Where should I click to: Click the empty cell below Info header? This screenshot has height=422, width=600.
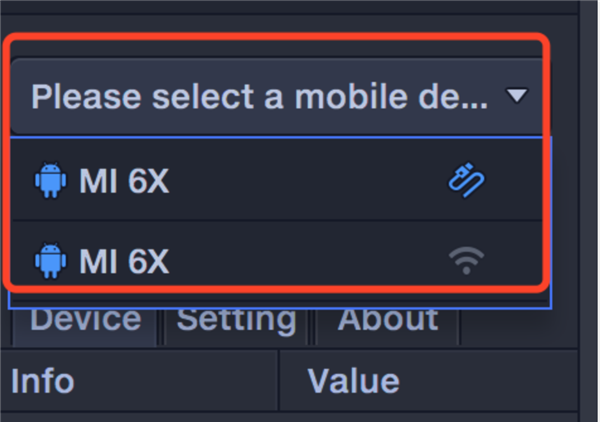[140, 416]
